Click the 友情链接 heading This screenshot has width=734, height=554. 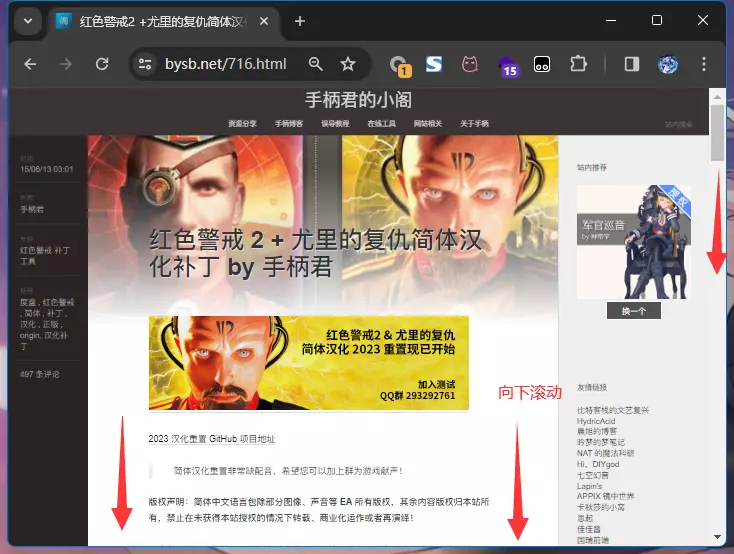[592, 387]
